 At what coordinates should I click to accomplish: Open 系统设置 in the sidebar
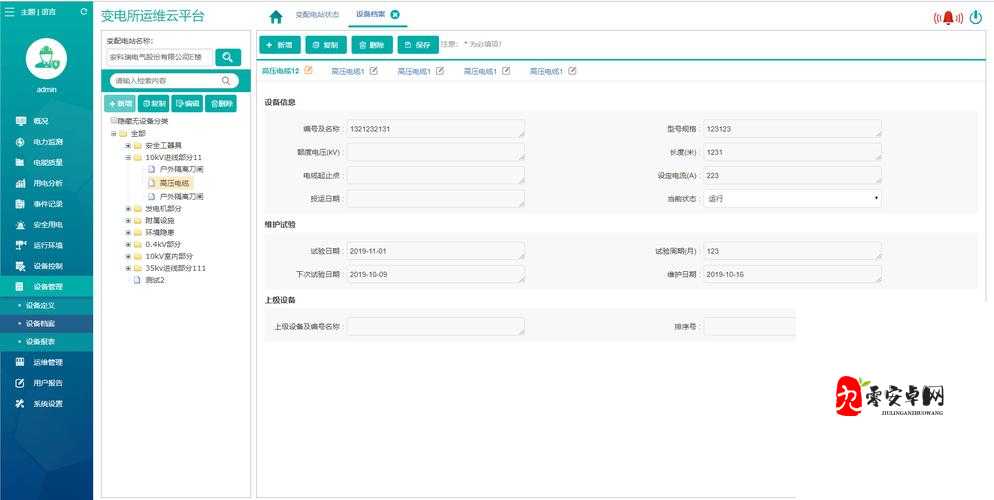[x=46, y=404]
